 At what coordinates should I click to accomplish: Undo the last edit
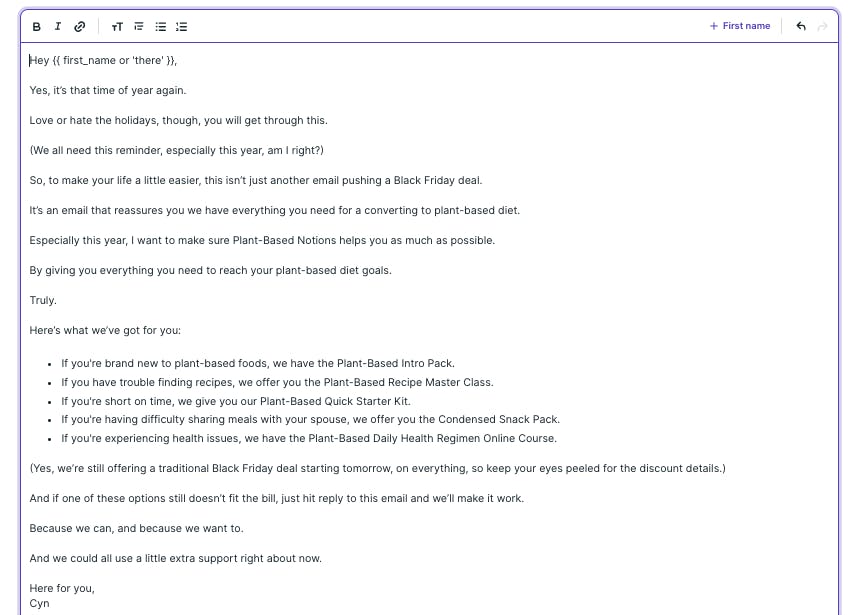coord(801,26)
